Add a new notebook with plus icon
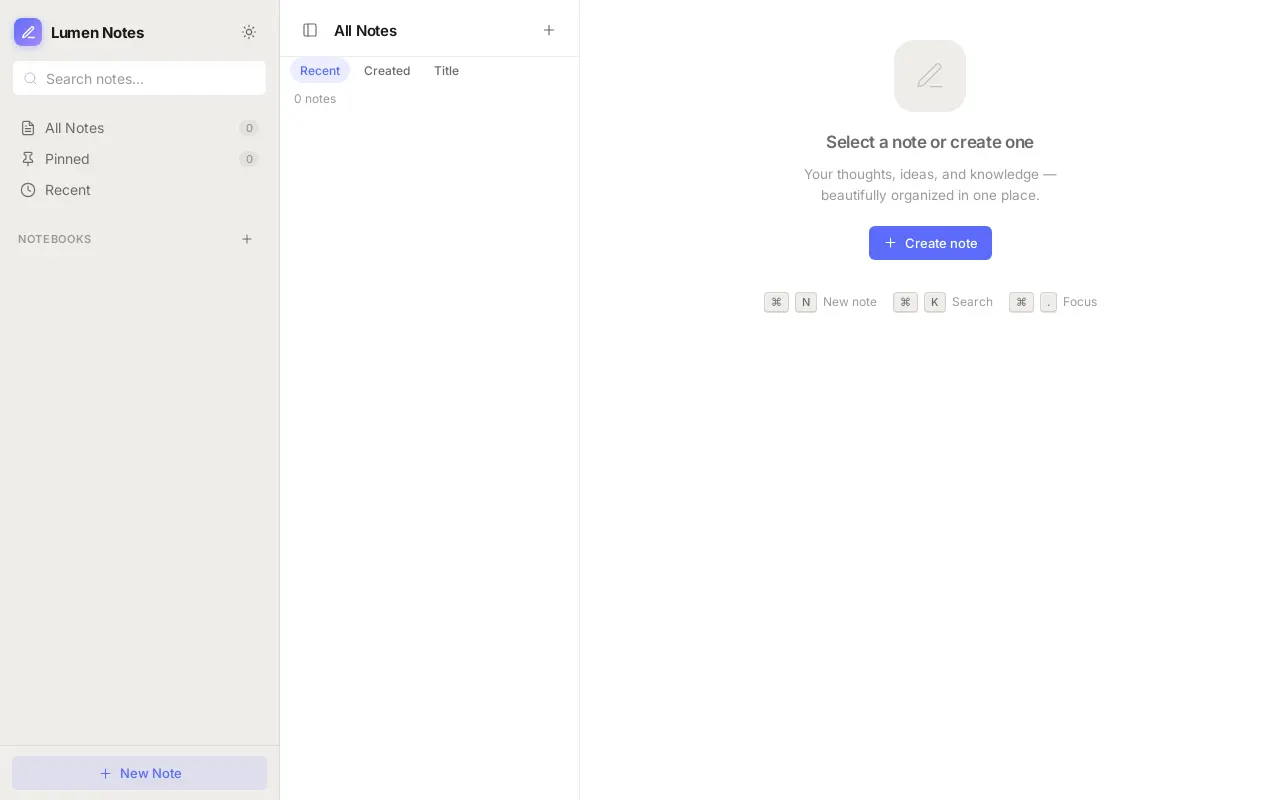The width and height of the screenshot is (1280, 800). point(247,239)
